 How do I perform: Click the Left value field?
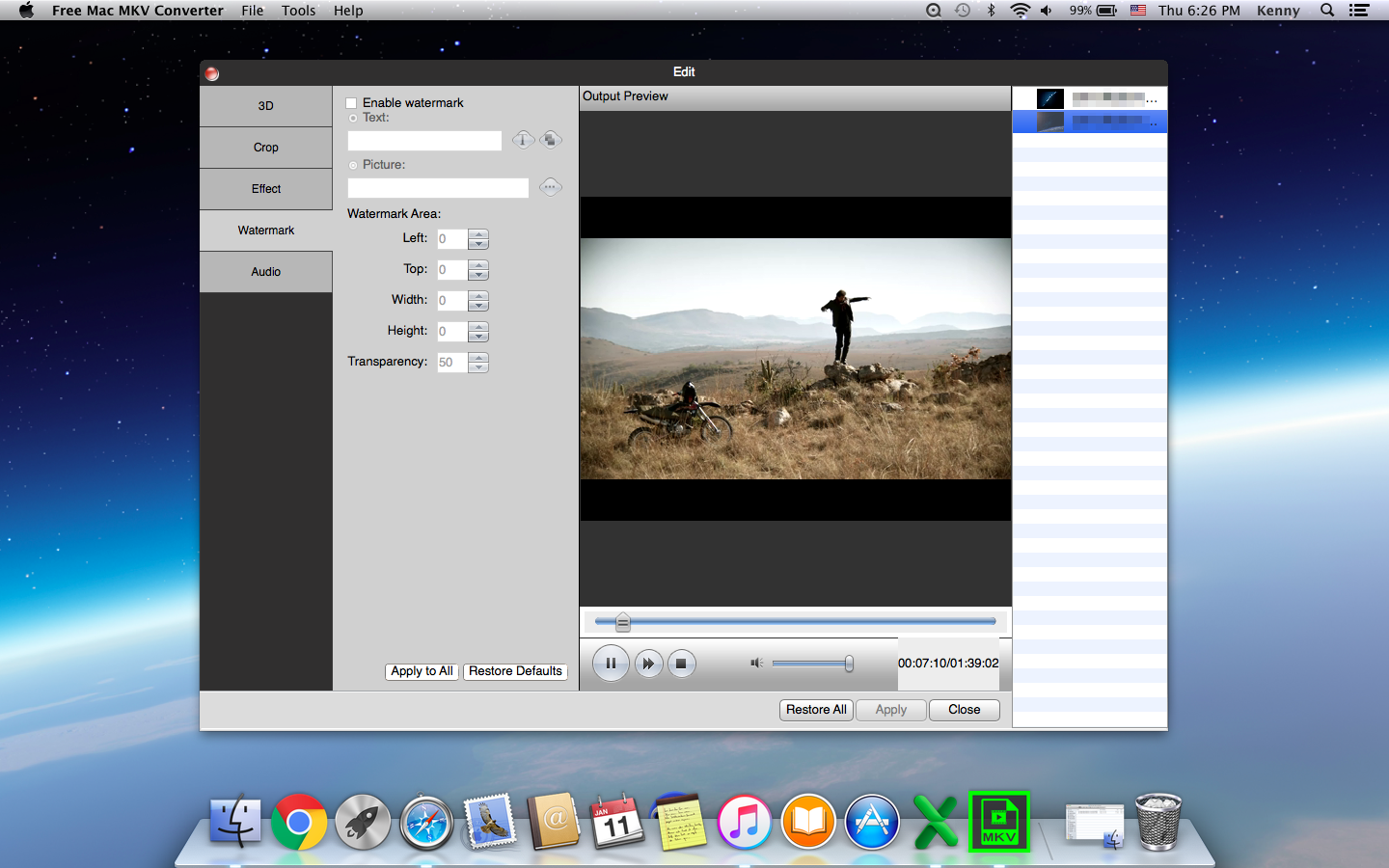[x=451, y=239]
